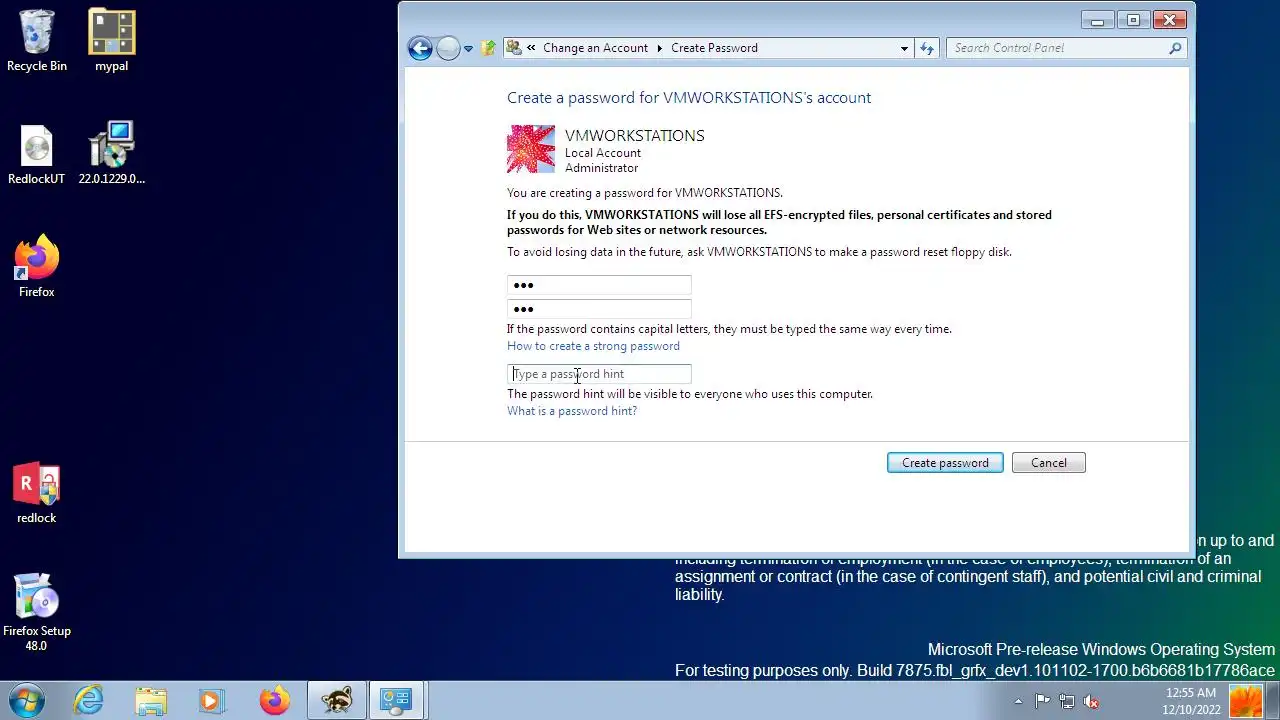The height and width of the screenshot is (720, 1280).
Task: Click the muted volume tray icon
Action: (1091, 702)
